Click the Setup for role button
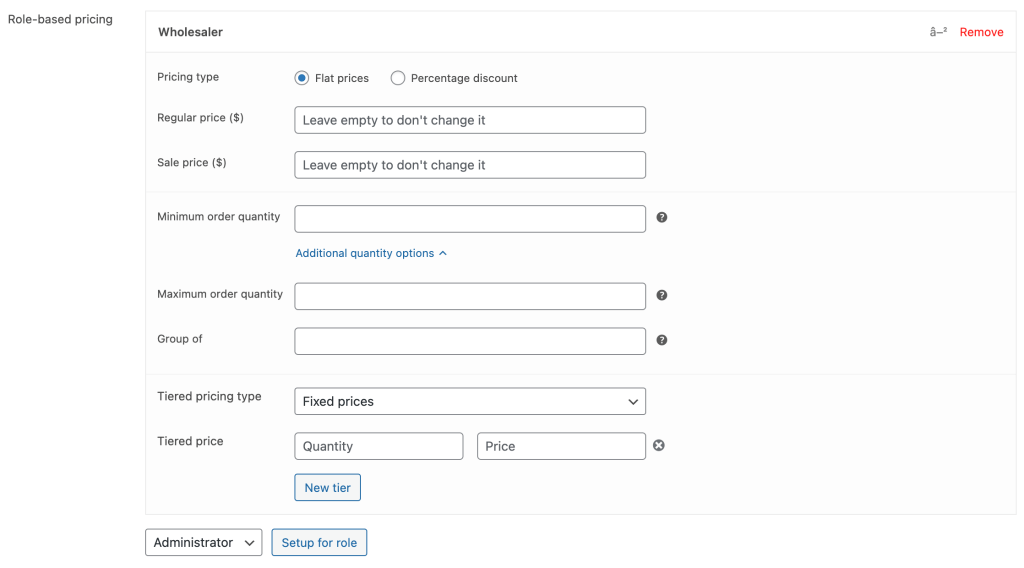This screenshot has height=568, width=1024. 319,542
